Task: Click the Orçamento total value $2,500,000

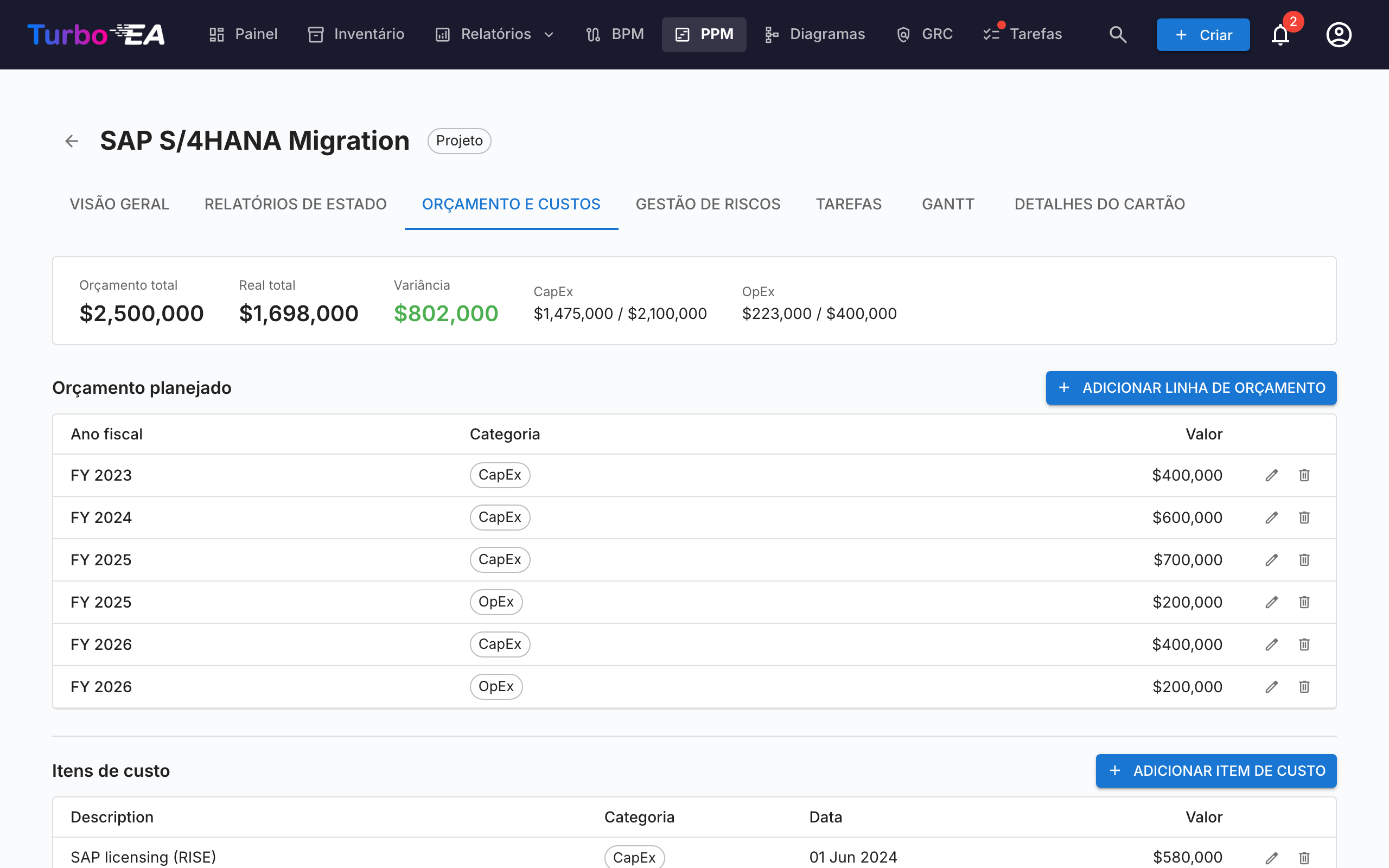Action: [x=142, y=314]
